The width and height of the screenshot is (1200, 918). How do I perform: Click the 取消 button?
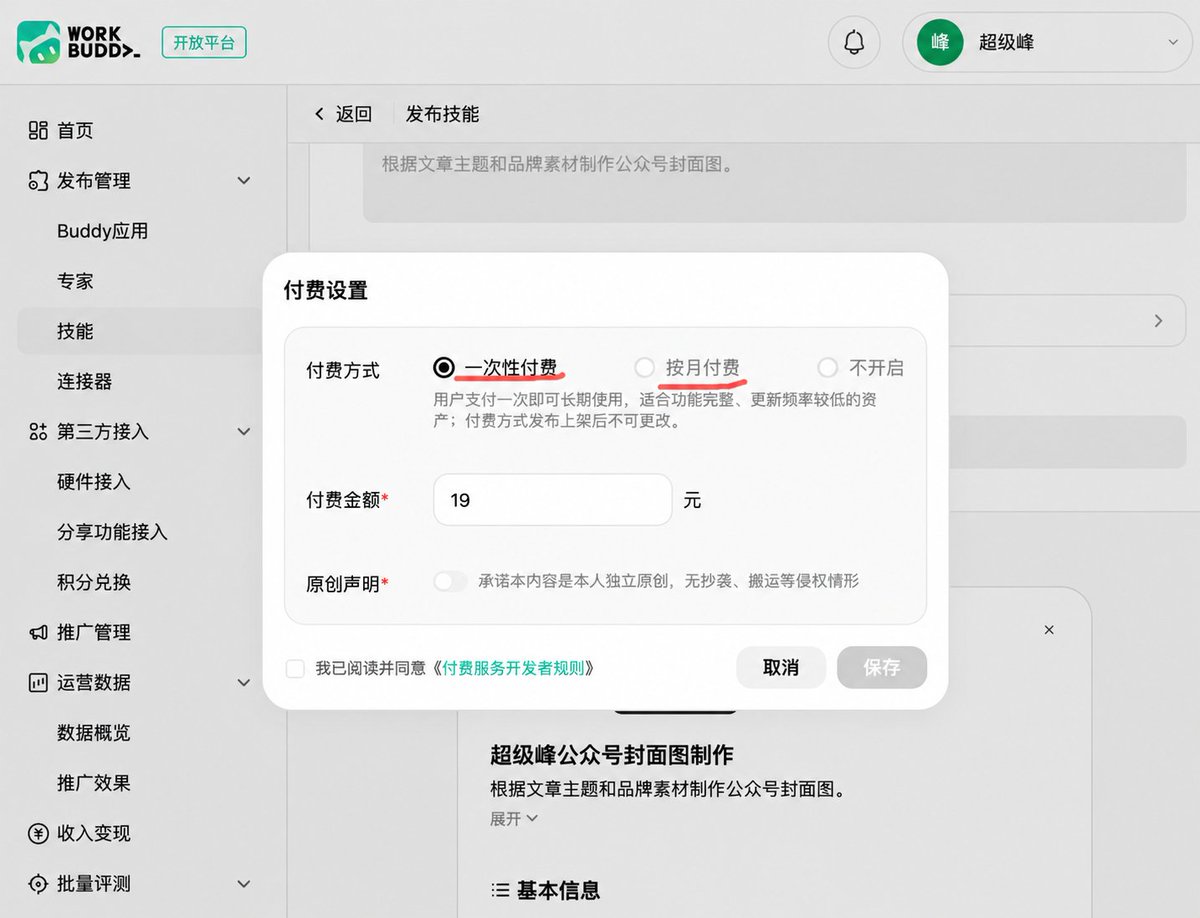click(x=781, y=667)
